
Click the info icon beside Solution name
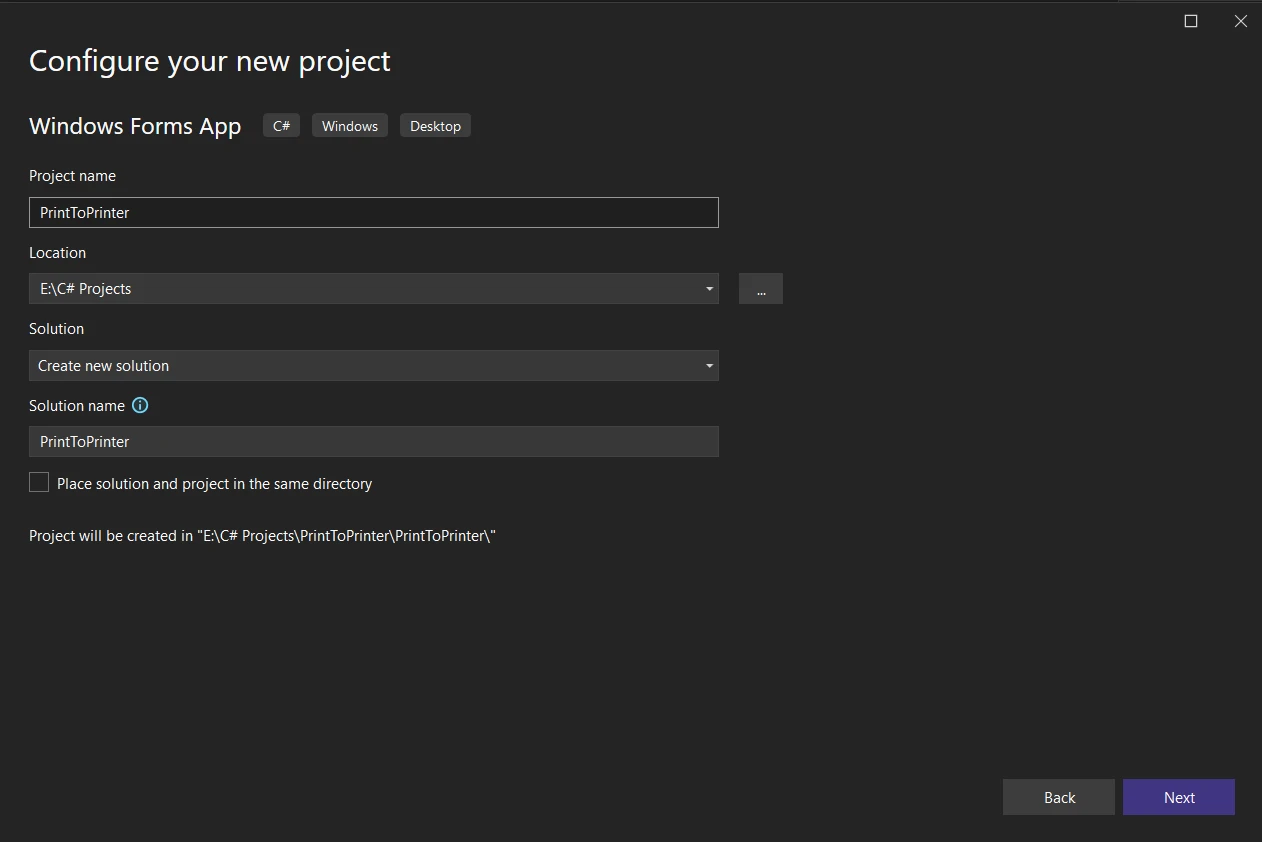(x=140, y=405)
